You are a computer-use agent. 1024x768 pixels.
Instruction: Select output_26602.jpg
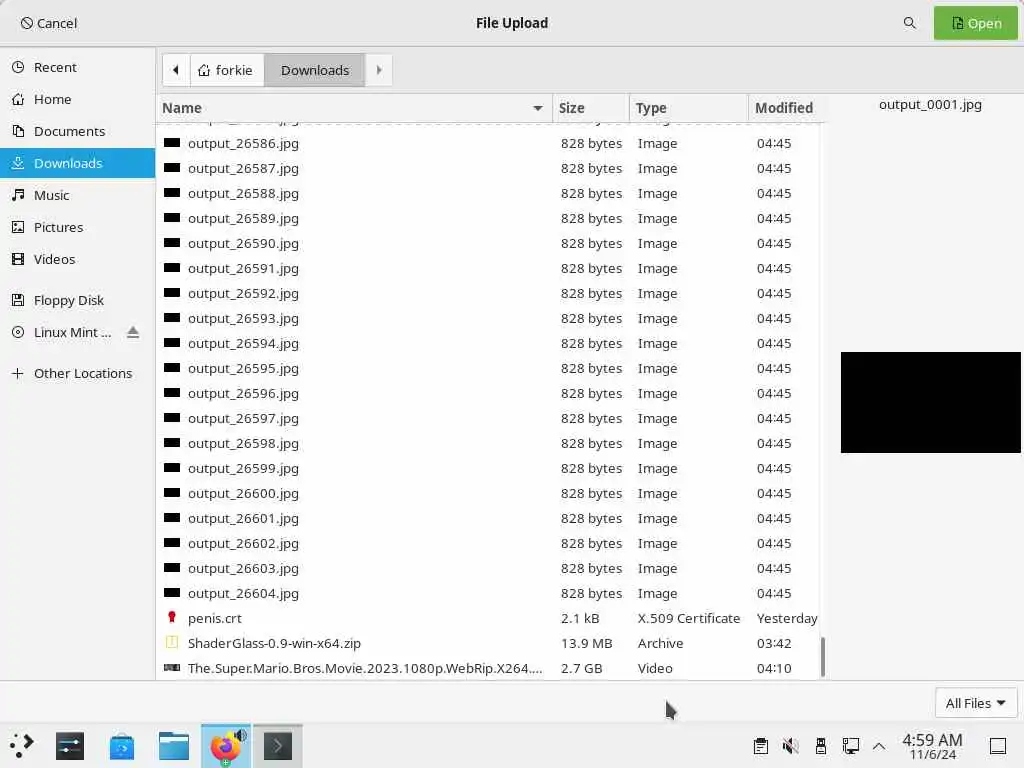[x=487, y=544]
